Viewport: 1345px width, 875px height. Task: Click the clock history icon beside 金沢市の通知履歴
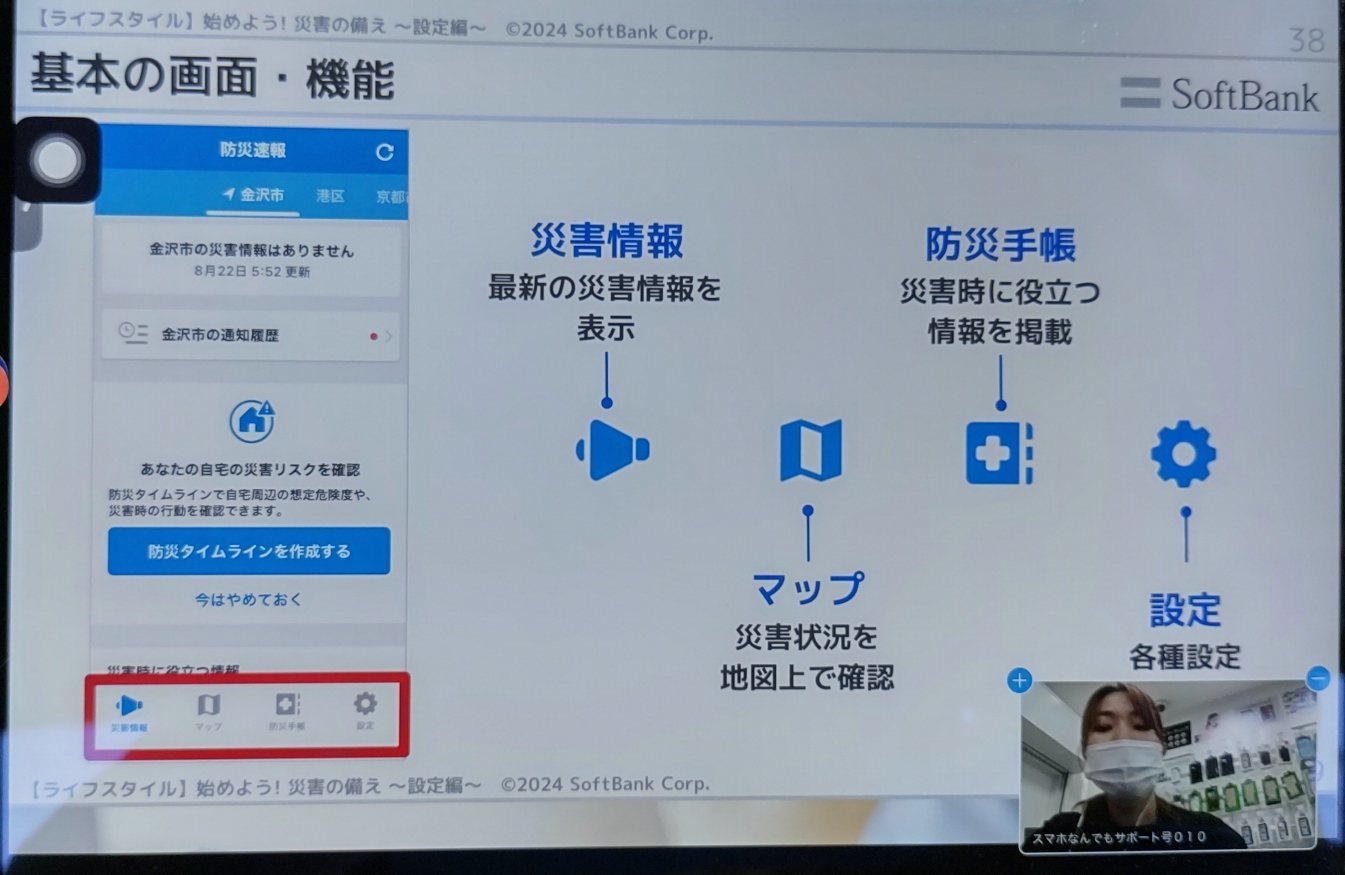tap(133, 334)
